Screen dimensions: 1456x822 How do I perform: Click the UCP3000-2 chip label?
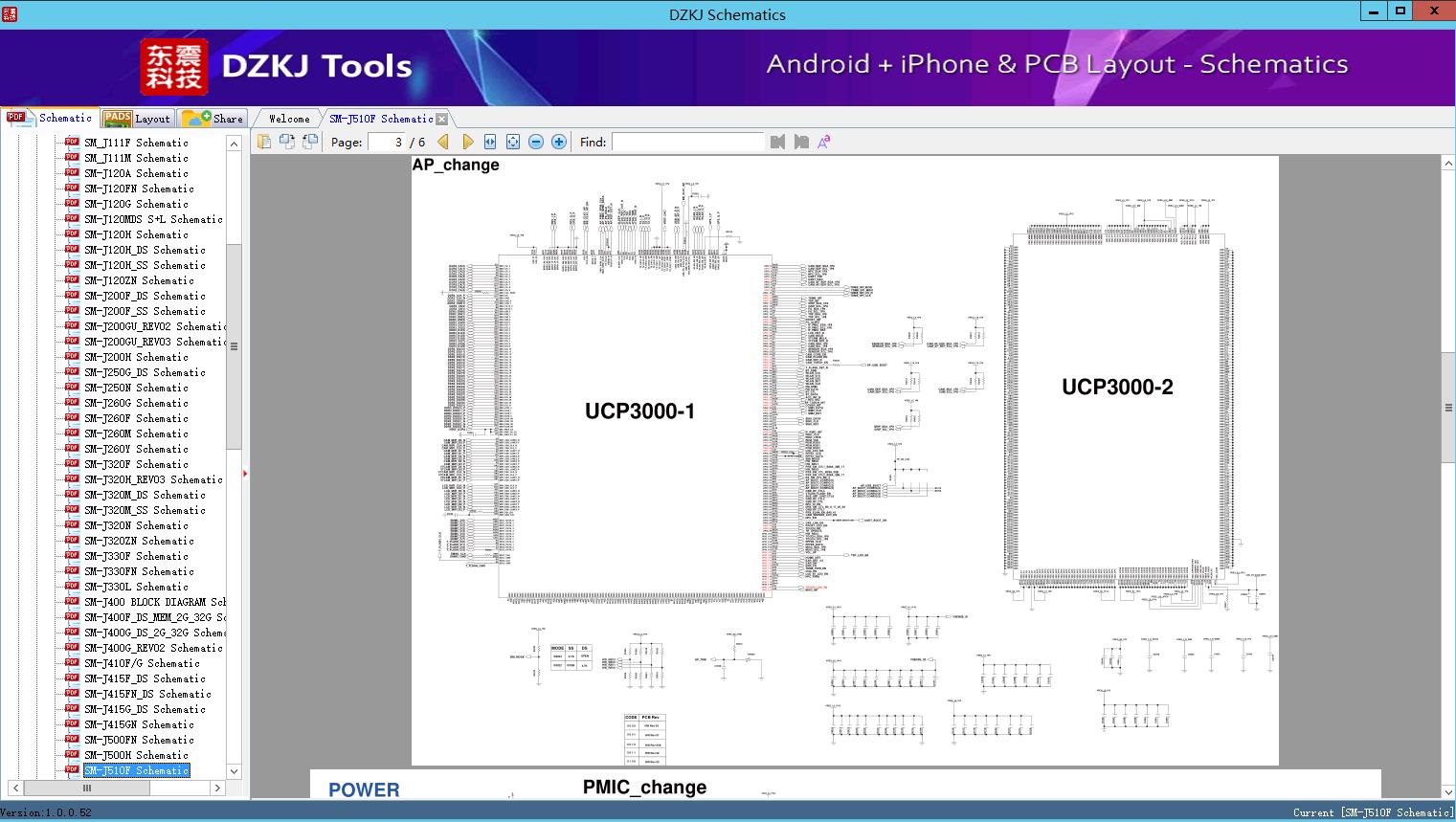tap(1117, 388)
